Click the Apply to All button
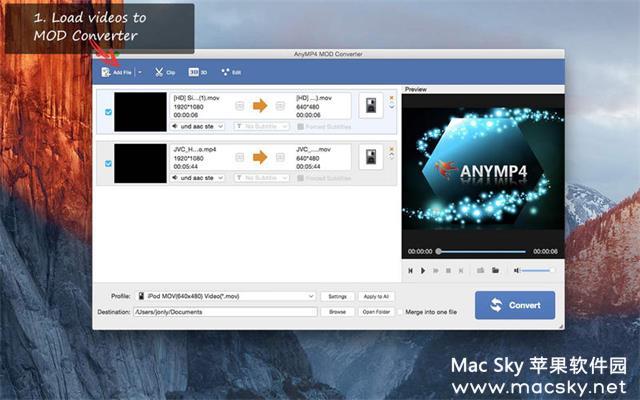Image resolution: width=640 pixels, height=400 pixels. [x=376, y=297]
